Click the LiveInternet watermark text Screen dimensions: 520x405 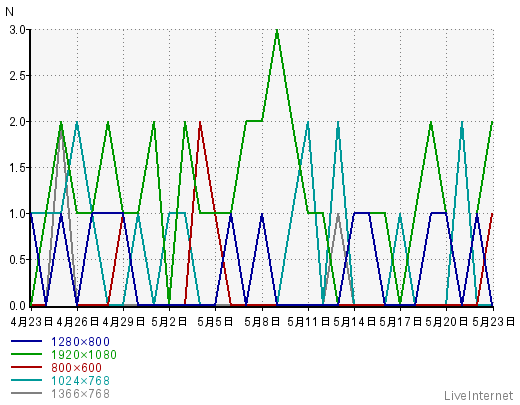[x=479, y=396]
